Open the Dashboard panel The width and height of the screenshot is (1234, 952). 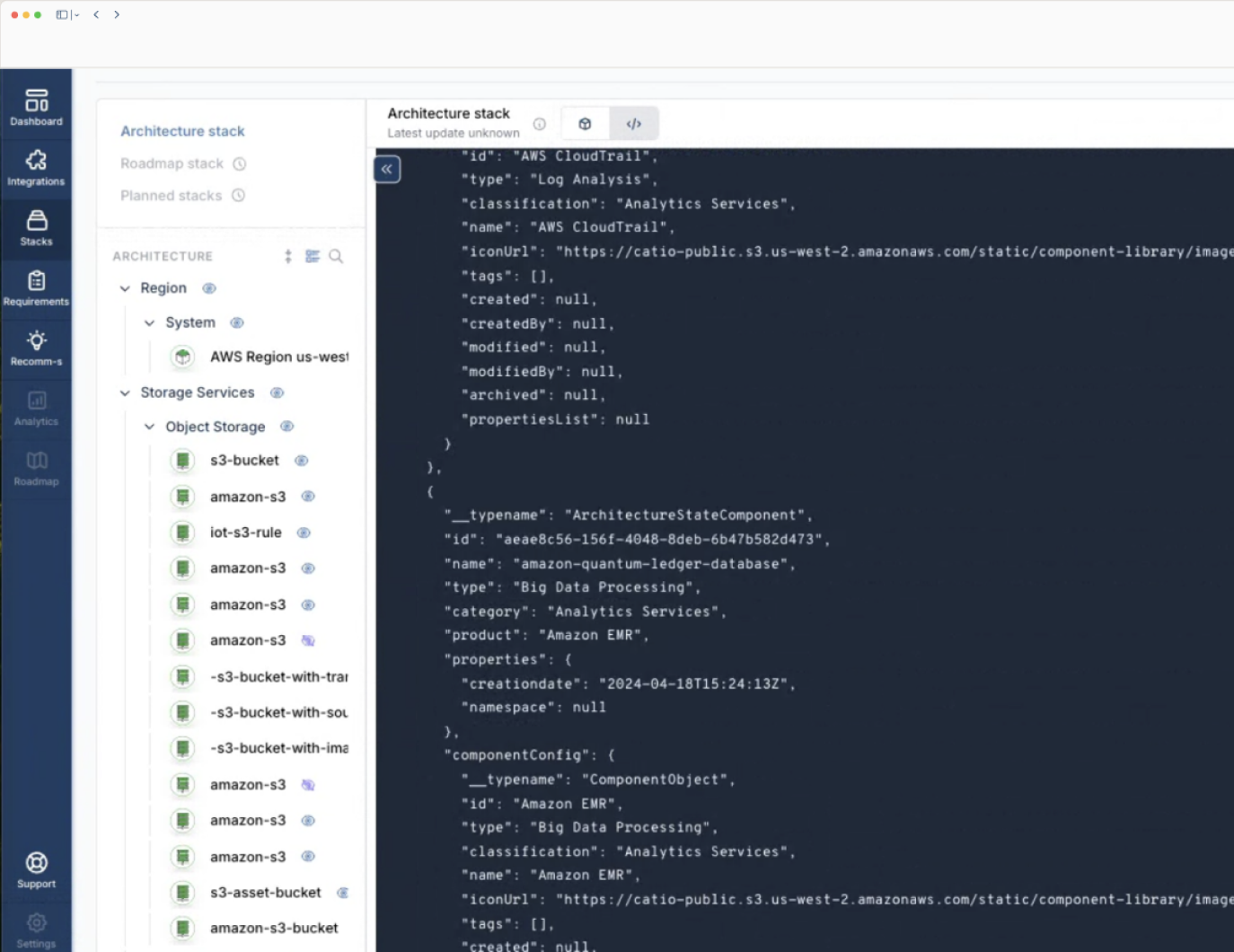pyautogui.click(x=36, y=105)
